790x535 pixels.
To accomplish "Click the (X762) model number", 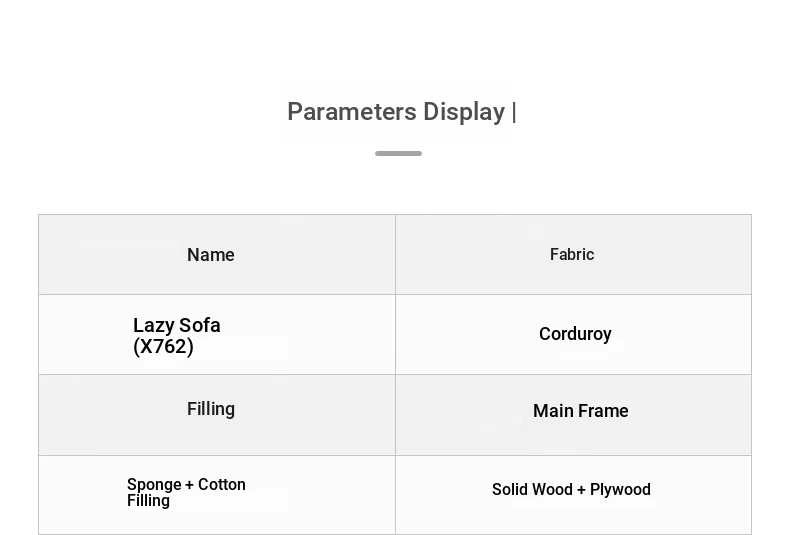I will [163, 347].
